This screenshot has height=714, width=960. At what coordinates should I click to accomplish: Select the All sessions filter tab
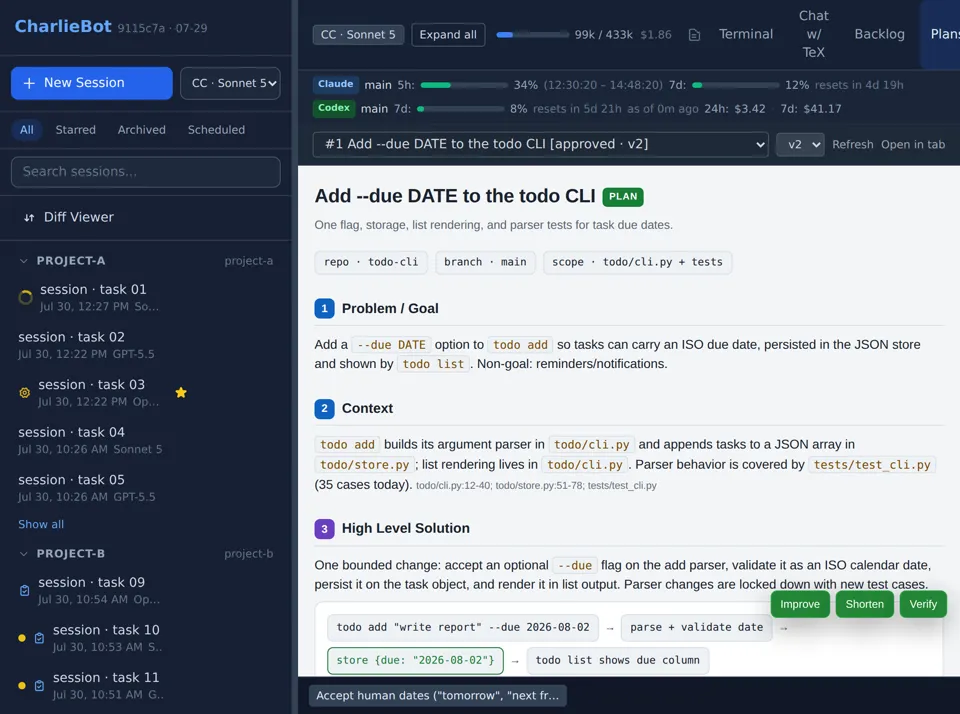tap(26, 130)
